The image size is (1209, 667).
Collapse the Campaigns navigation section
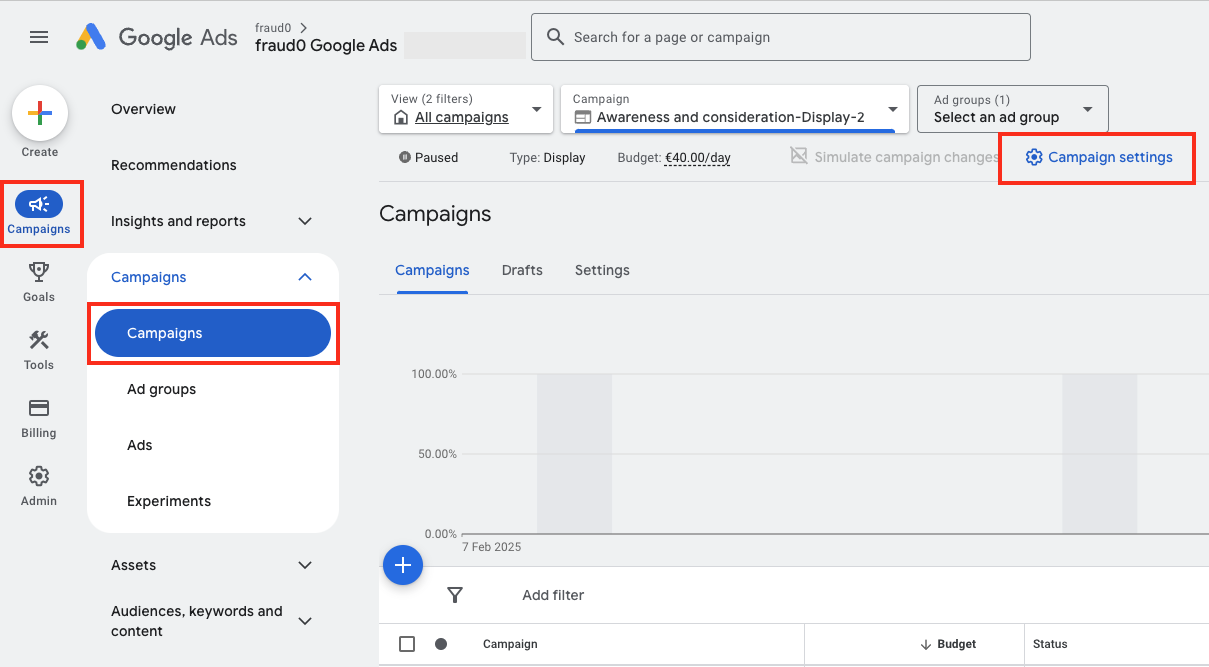[x=305, y=277]
